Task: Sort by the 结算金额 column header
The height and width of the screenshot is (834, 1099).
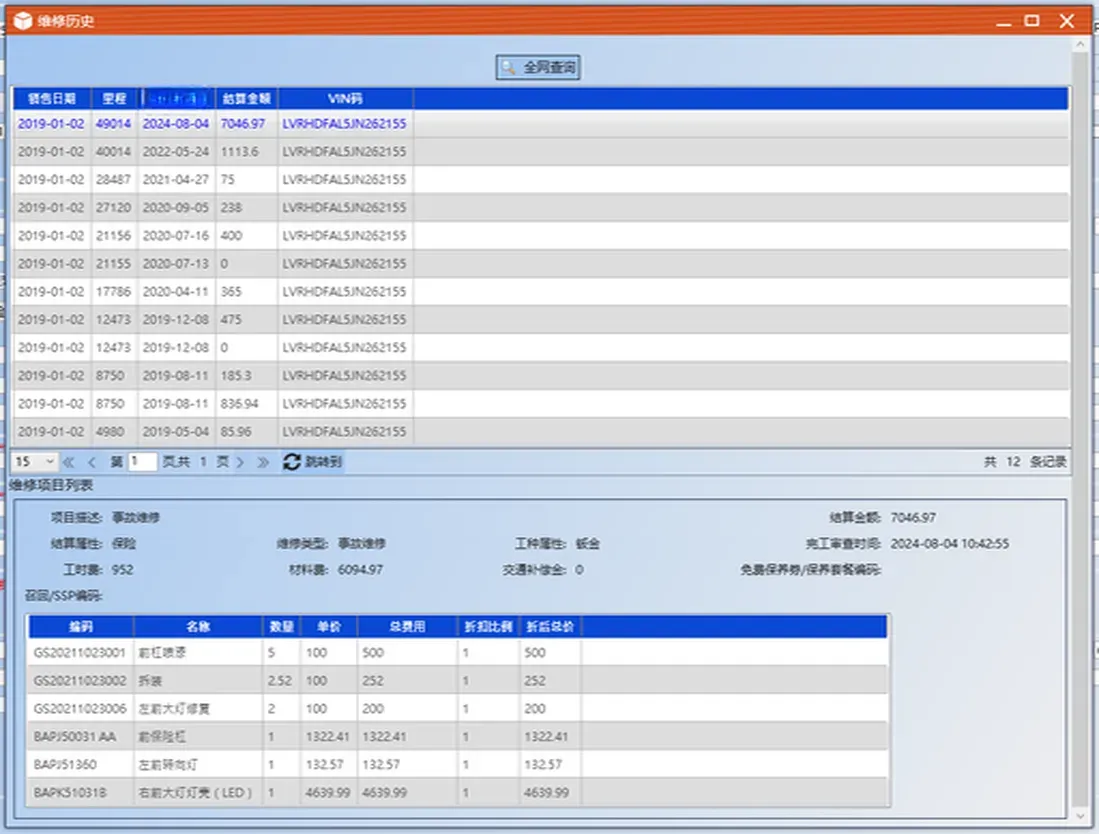Action: pos(247,98)
